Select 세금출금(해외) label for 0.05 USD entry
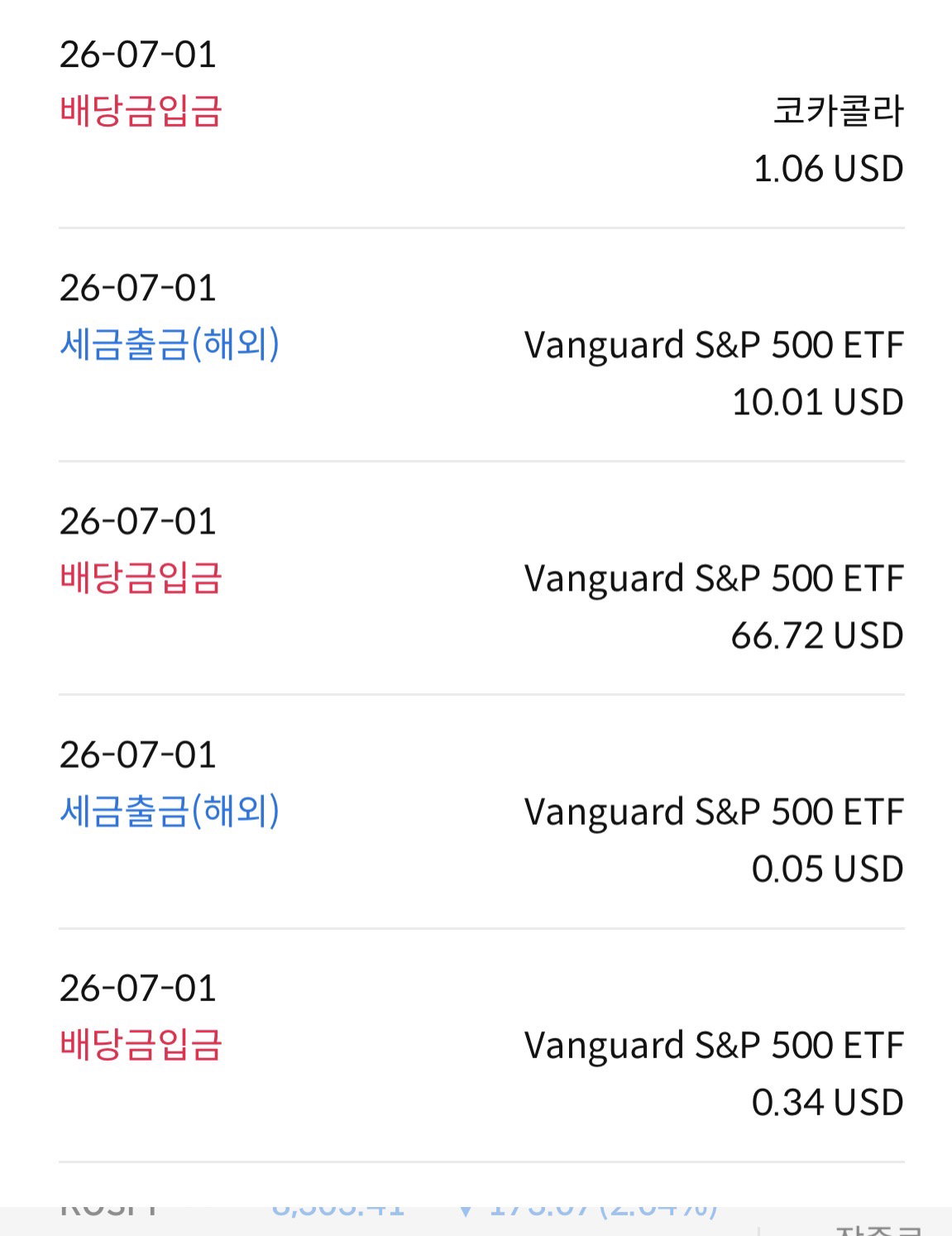 pyautogui.click(x=170, y=811)
